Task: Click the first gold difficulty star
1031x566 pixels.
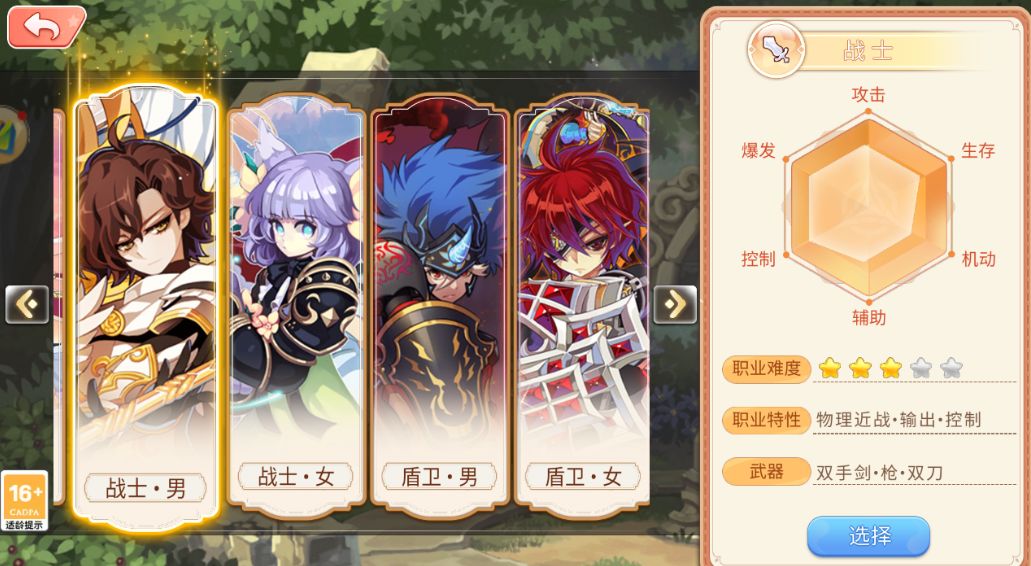Action: (830, 368)
